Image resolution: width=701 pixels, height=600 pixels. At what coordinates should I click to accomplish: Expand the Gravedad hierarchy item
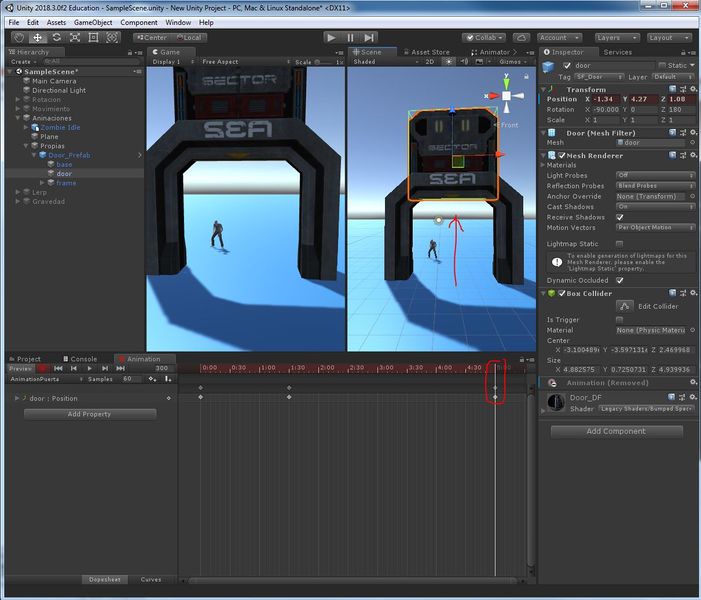click(18, 202)
